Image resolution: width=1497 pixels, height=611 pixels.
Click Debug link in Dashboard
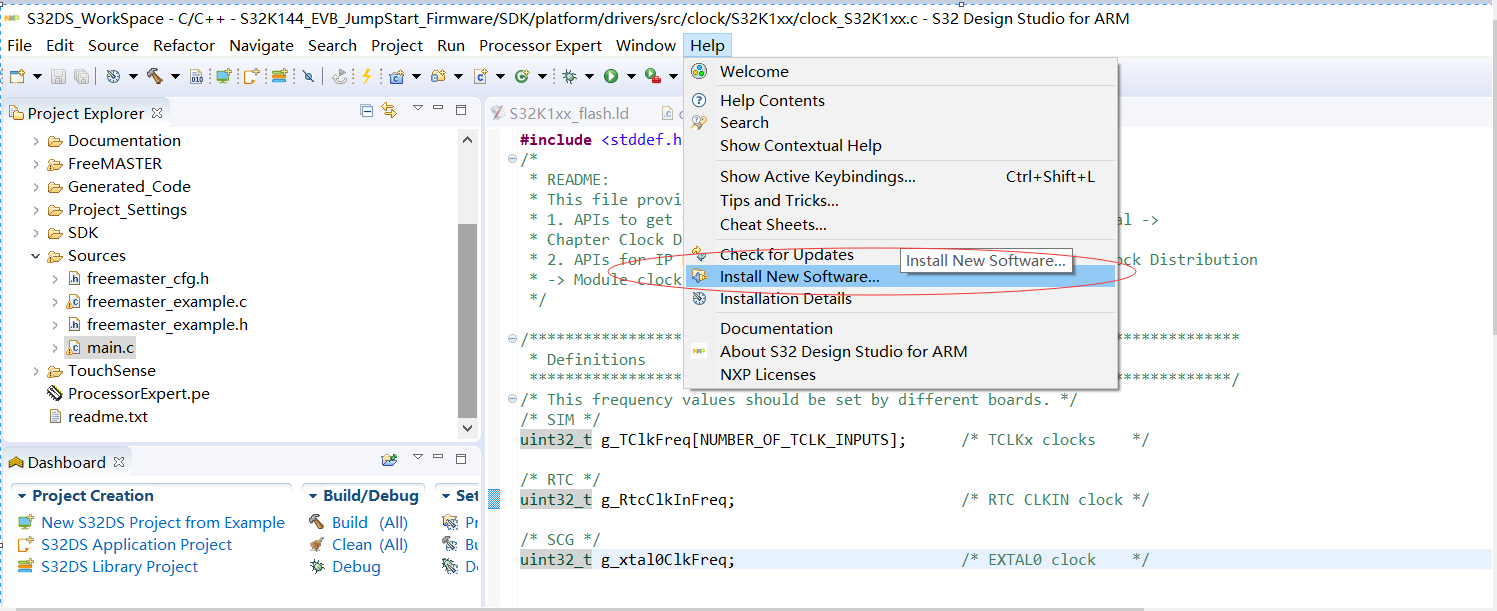tap(356, 567)
